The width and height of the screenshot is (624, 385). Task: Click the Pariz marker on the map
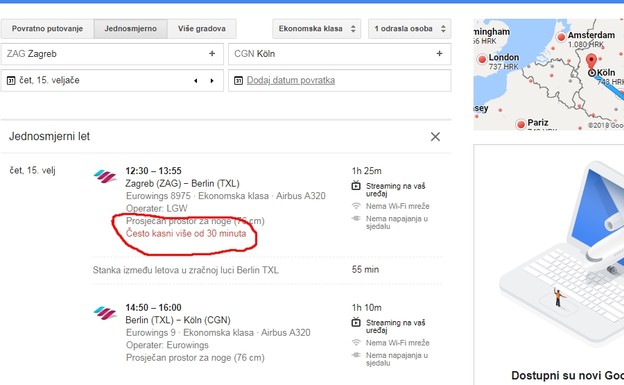tap(521, 124)
